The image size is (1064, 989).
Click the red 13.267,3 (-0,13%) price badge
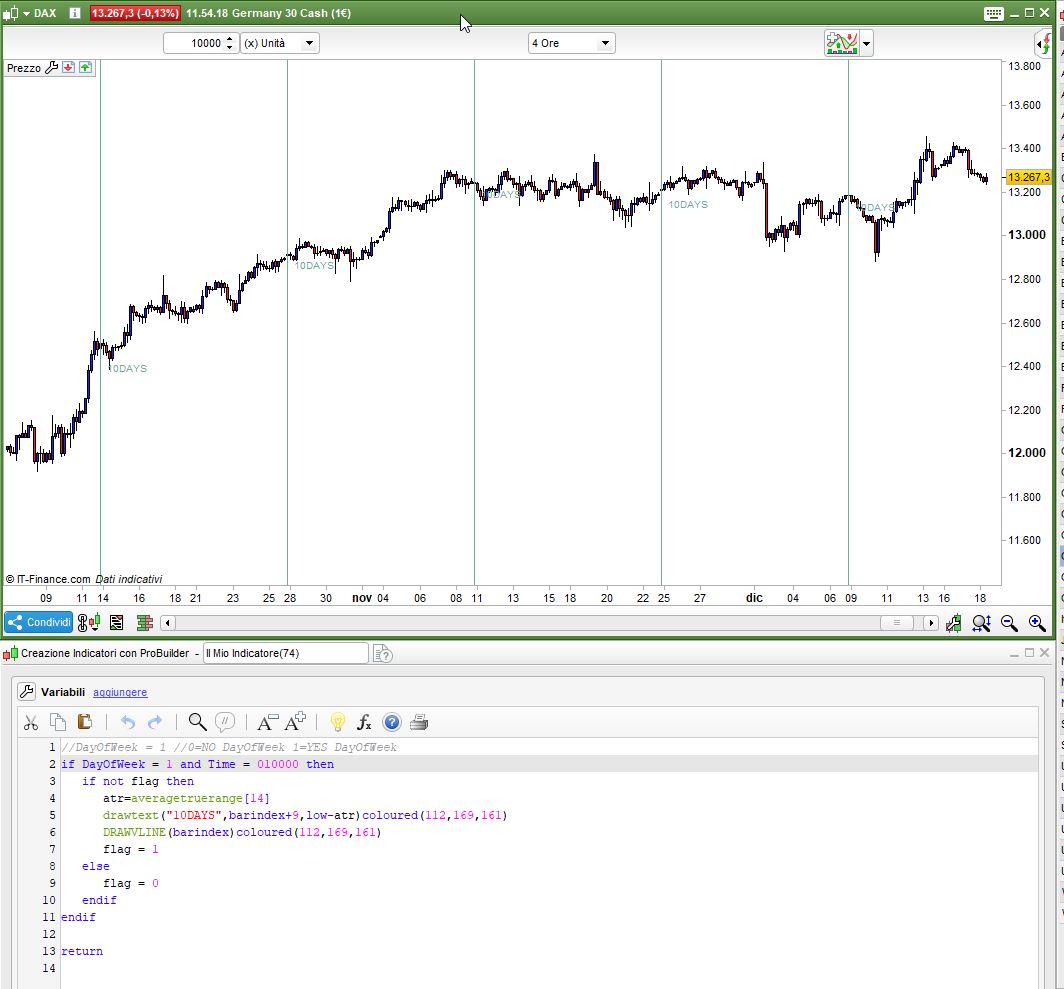click(x=135, y=13)
